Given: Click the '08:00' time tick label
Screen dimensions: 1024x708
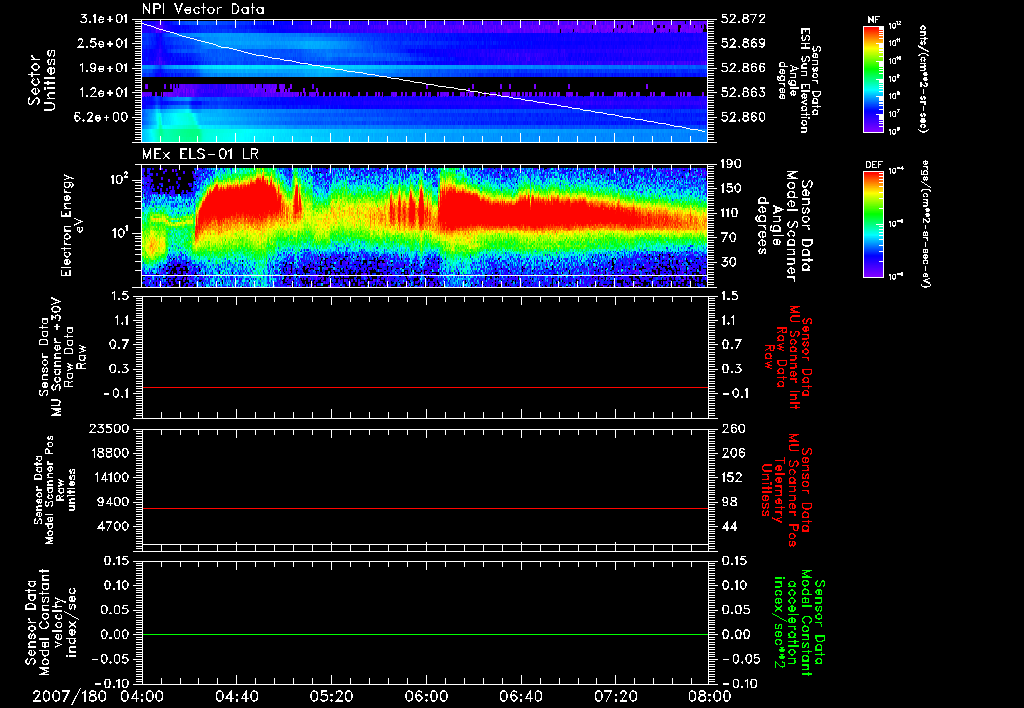Looking at the screenshot, I should coord(709,696).
